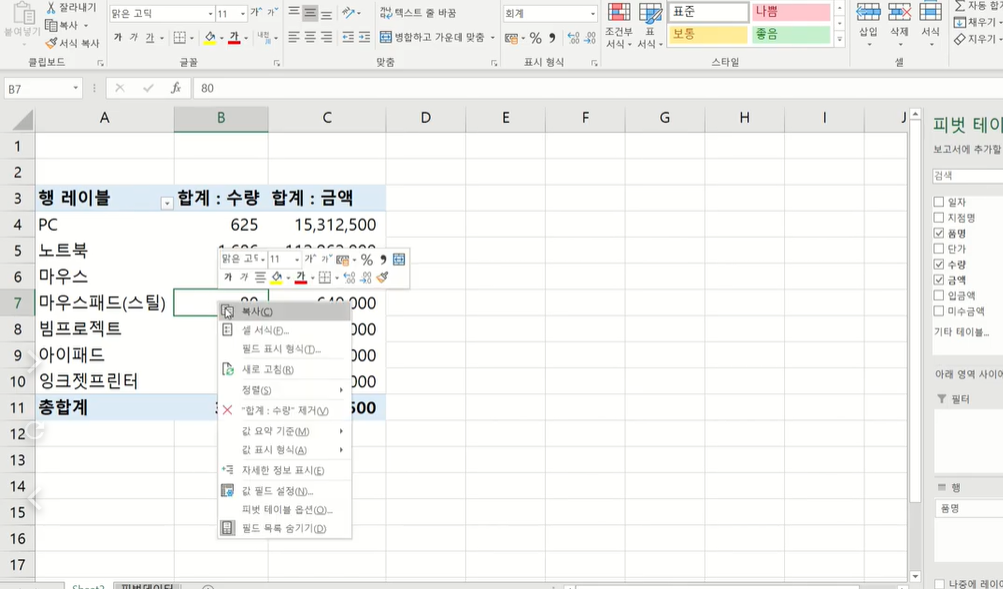Decrease font size in the ribbon

point(272,13)
